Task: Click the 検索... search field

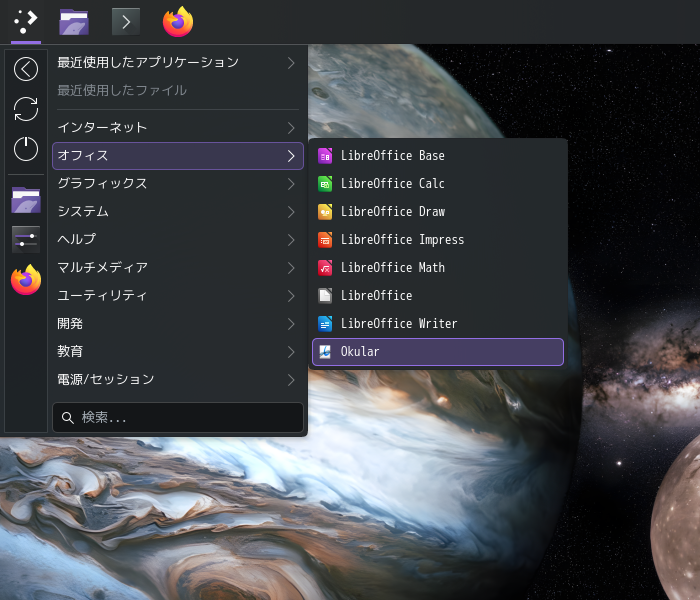Action: [178, 418]
